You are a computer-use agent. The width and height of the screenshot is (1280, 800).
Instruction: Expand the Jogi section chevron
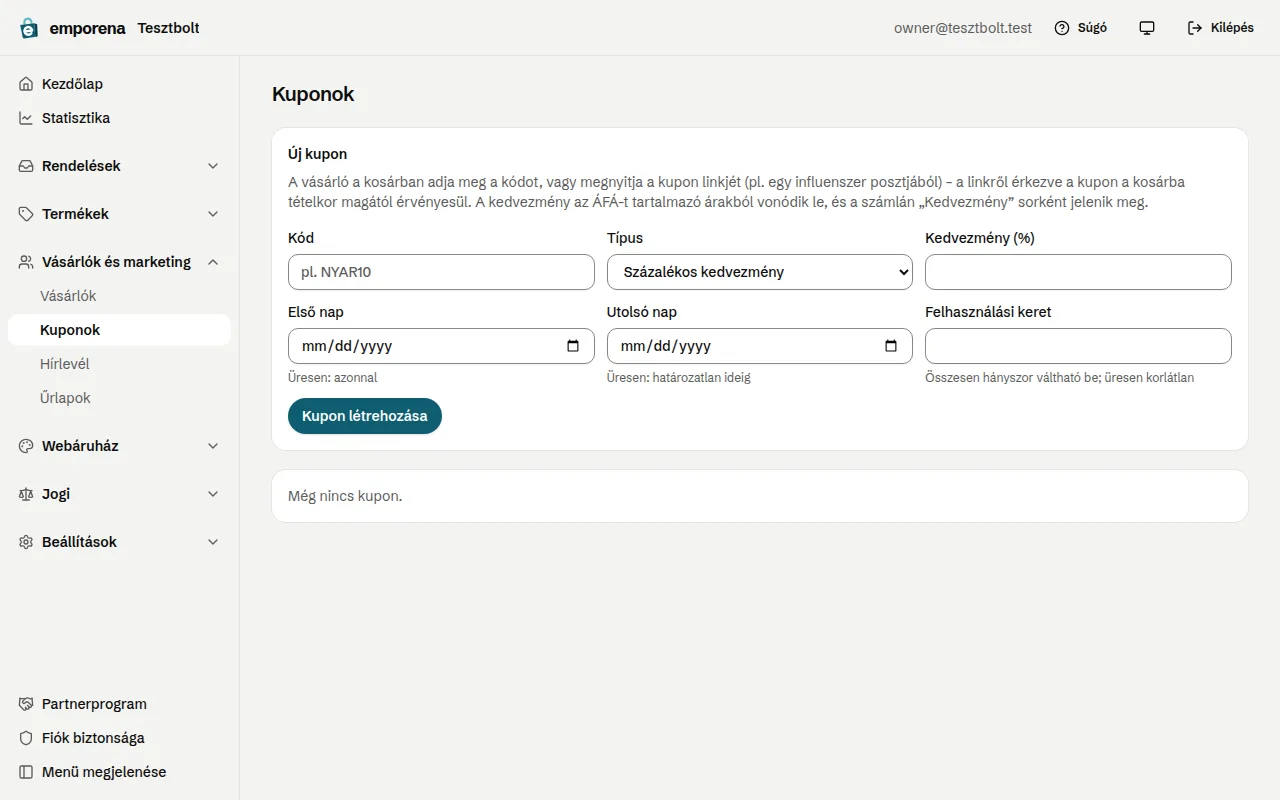click(213, 494)
